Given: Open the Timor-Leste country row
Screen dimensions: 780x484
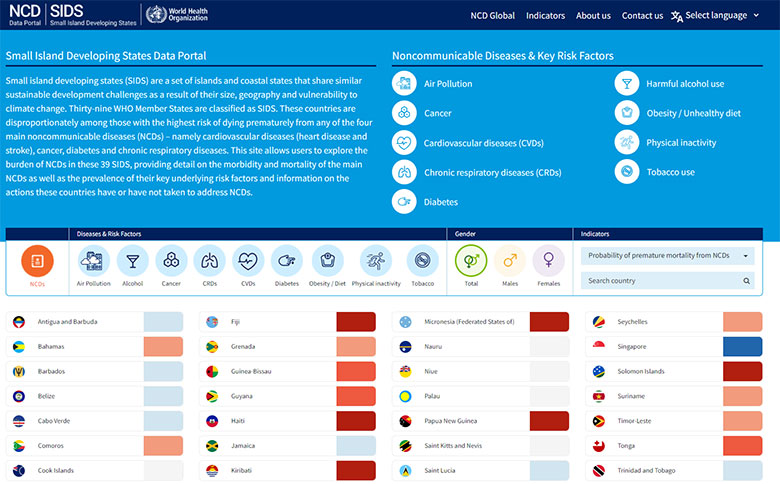Looking at the screenshot, I should 674,421.
